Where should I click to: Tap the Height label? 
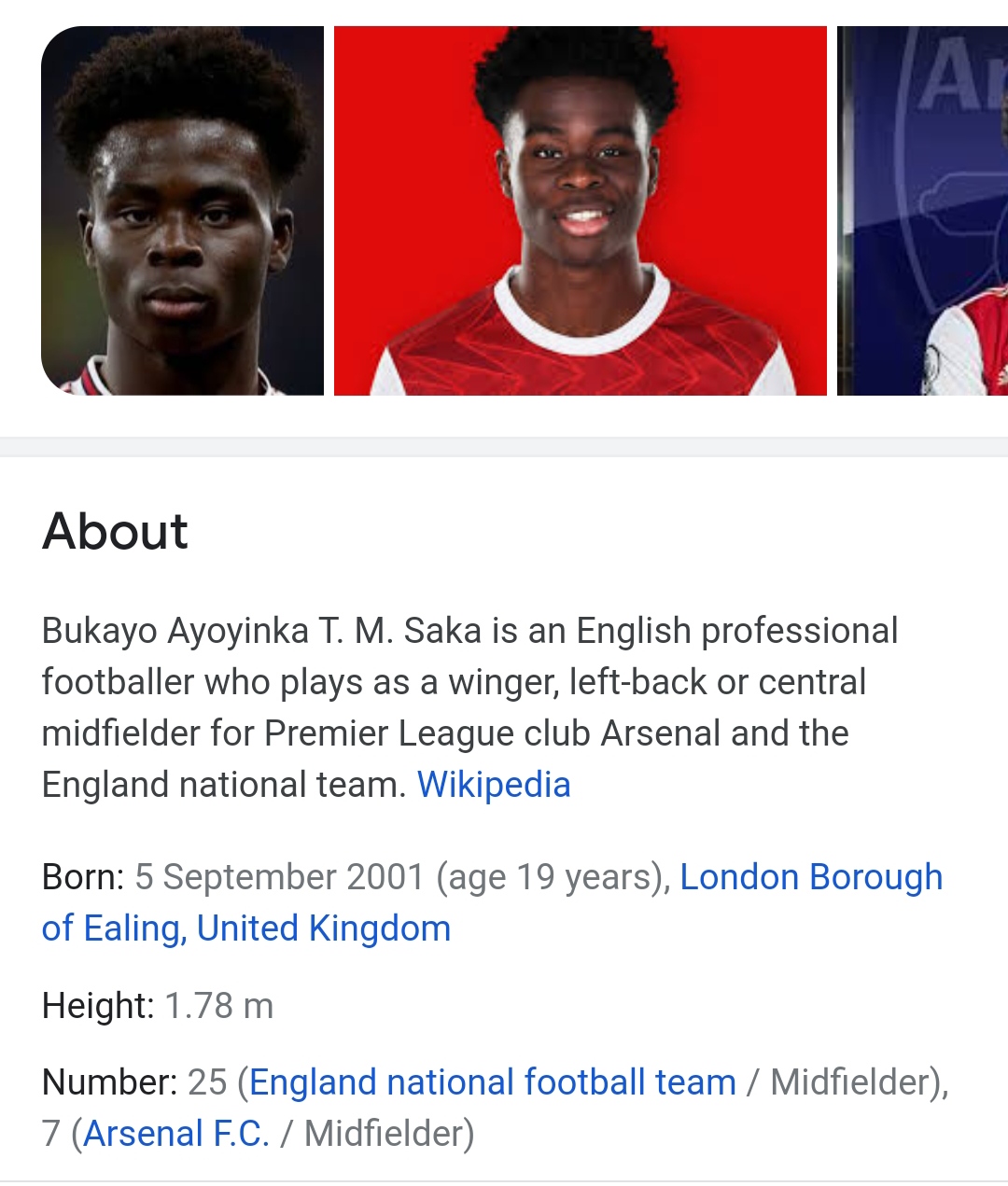tap(98, 1006)
